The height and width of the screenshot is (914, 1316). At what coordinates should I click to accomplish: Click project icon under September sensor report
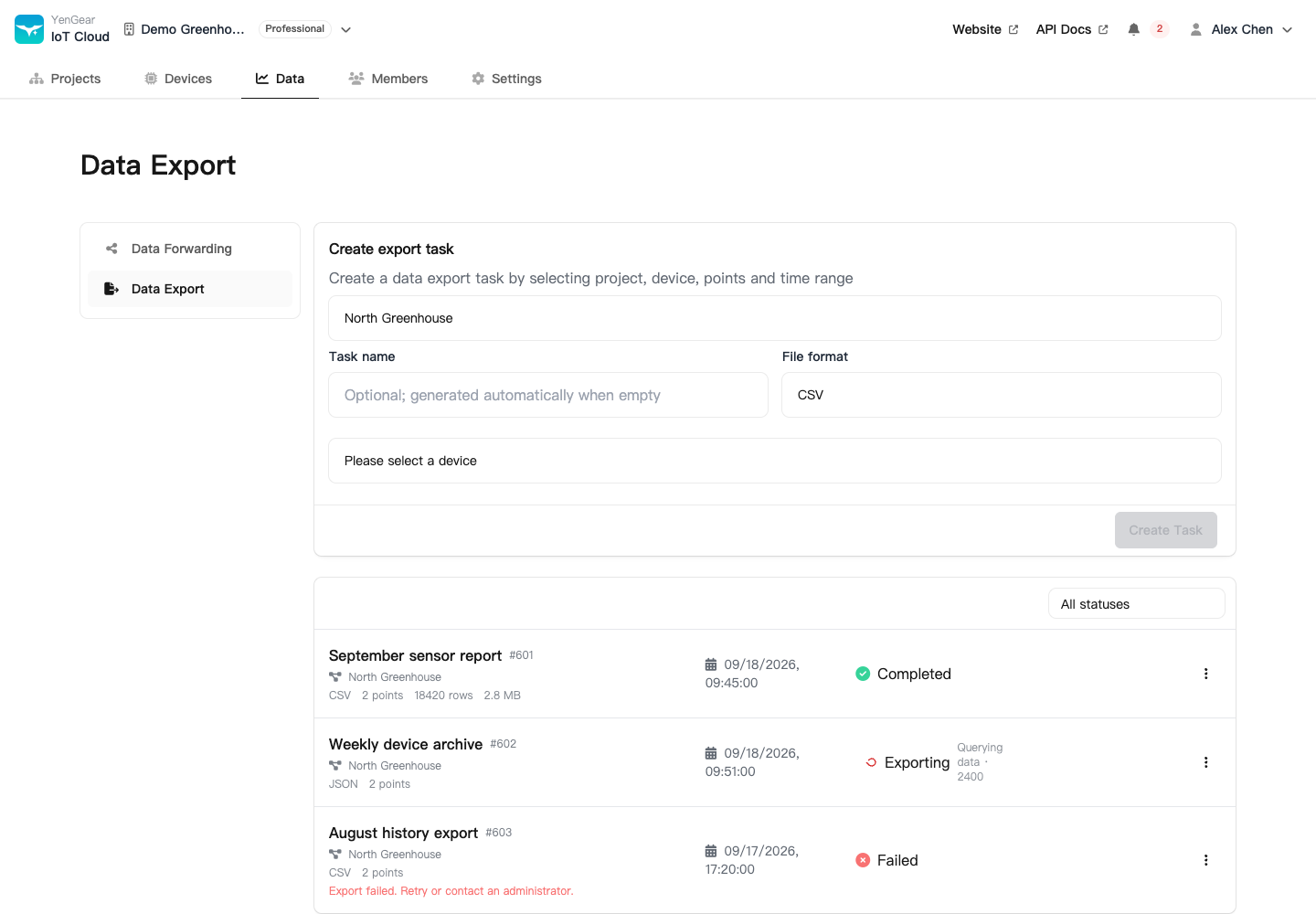[335, 677]
